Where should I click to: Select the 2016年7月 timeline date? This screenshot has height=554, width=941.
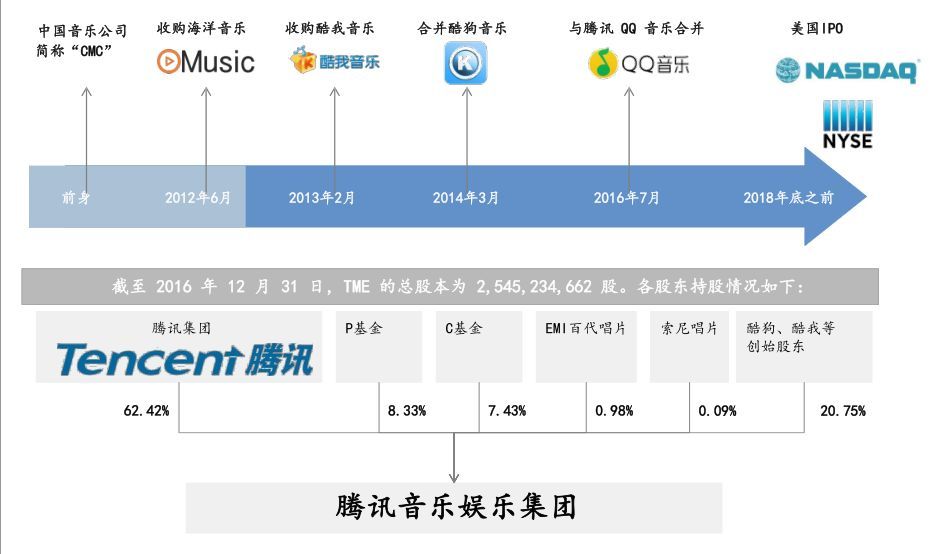(x=627, y=197)
